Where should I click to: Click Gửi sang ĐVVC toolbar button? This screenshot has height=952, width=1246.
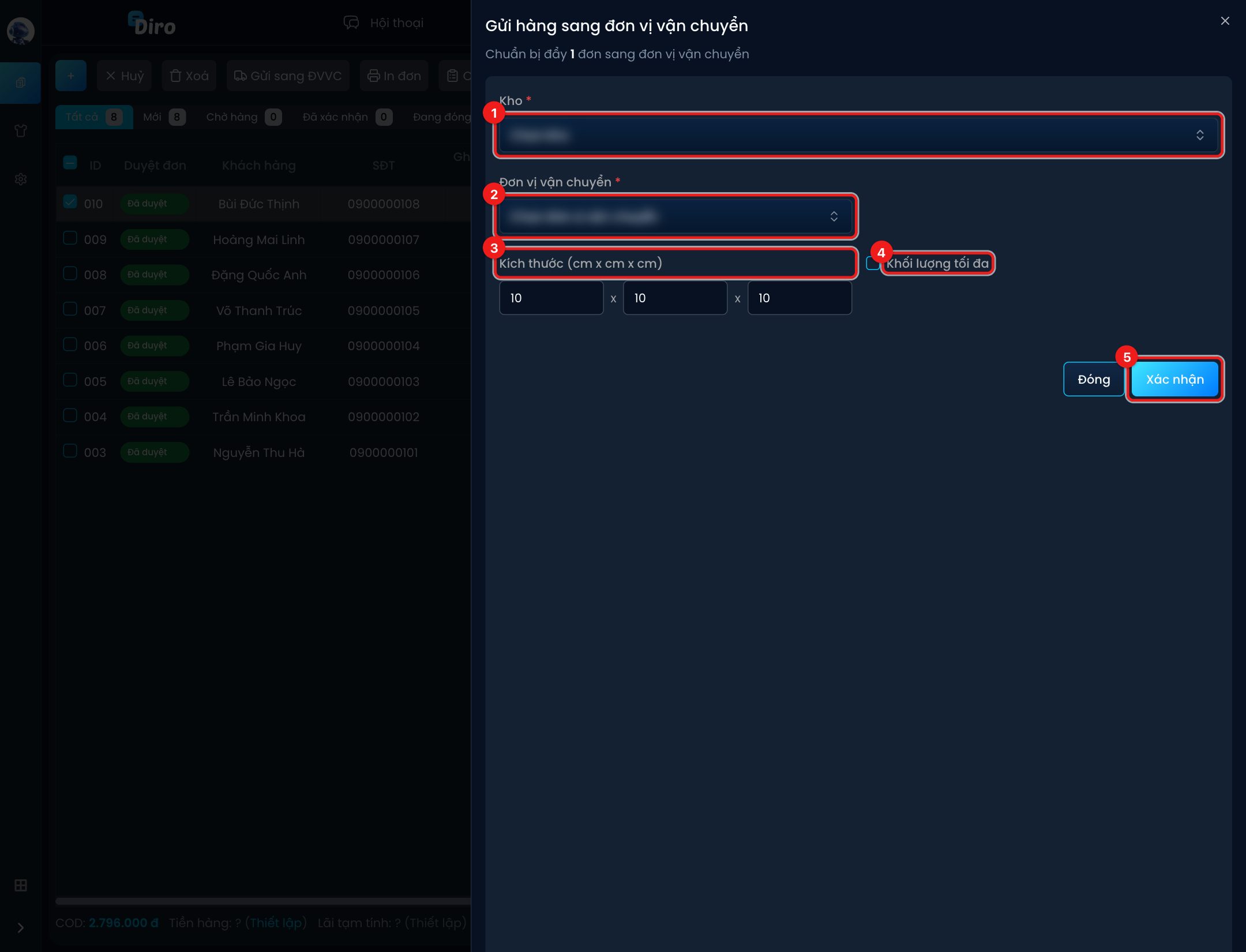(x=288, y=76)
